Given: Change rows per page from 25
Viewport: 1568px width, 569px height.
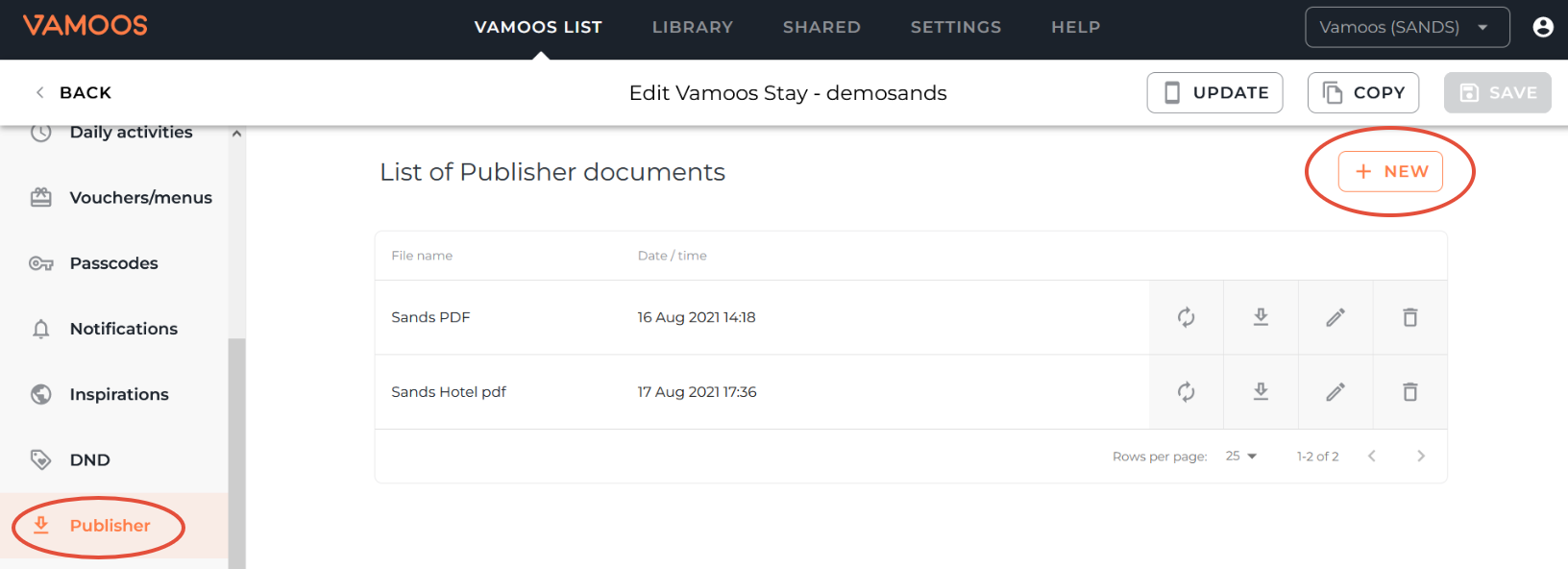Looking at the screenshot, I should 1241,457.
